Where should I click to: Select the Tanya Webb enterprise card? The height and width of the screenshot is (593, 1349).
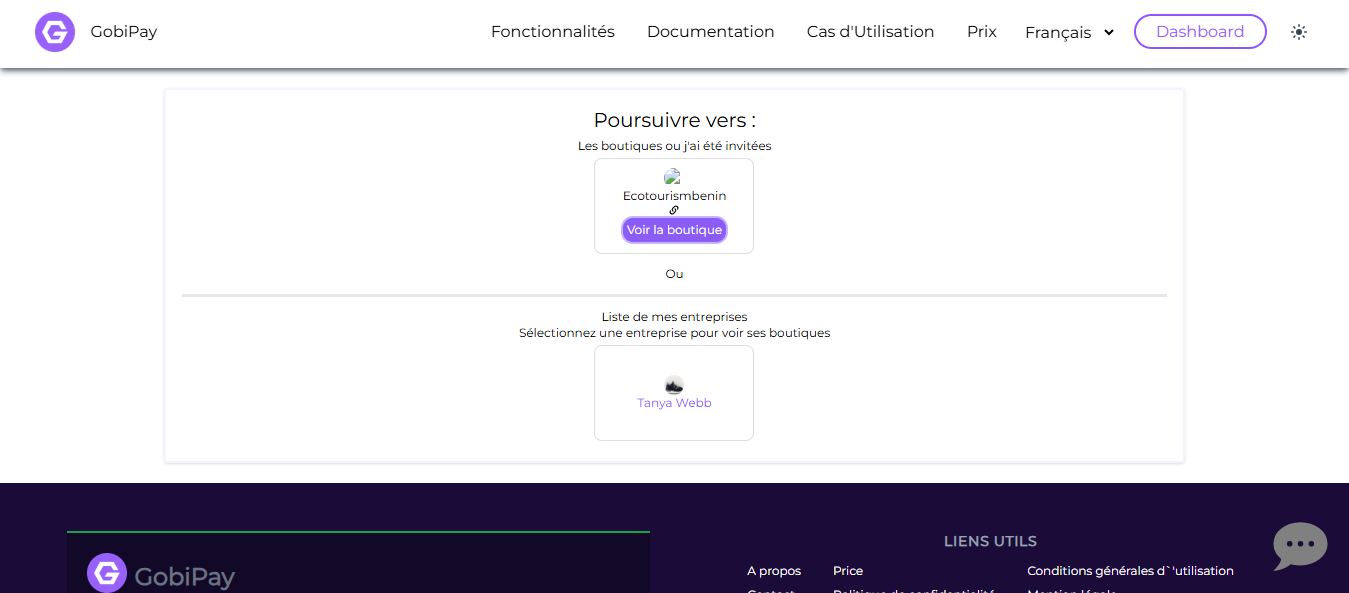point(673,392)
